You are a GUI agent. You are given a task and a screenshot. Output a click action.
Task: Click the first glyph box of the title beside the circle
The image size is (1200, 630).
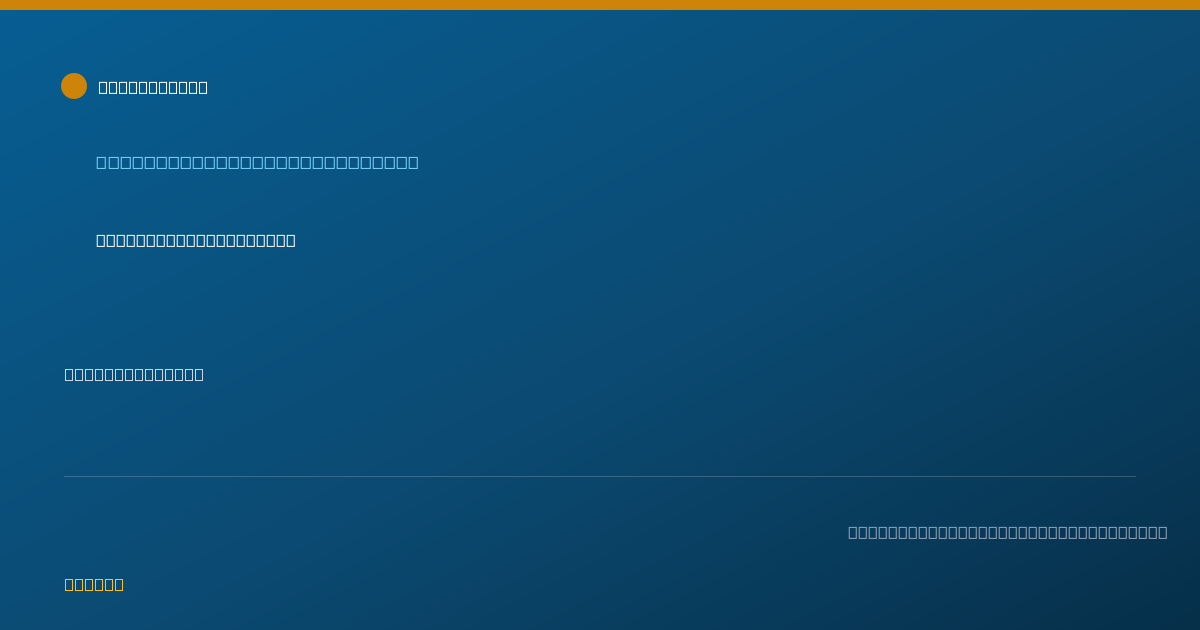[x=103, y=87]
